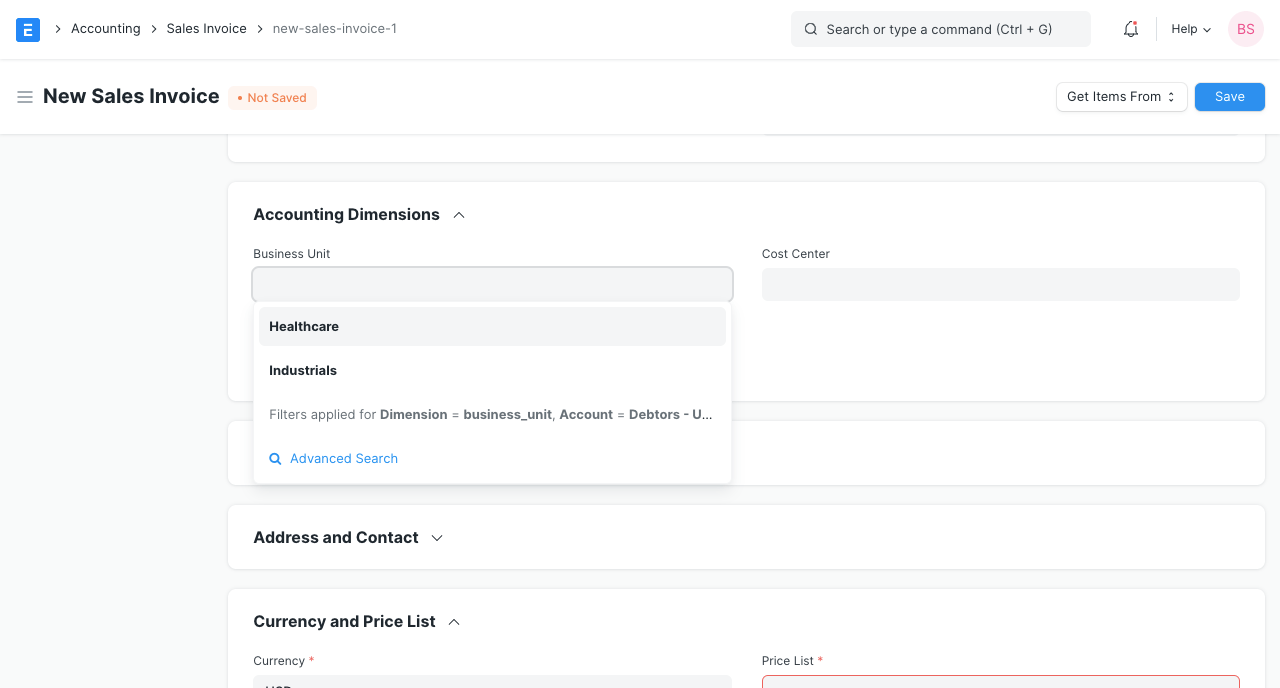
Task: Click the Search or type a command bar
Action: [x=940, y=29]
